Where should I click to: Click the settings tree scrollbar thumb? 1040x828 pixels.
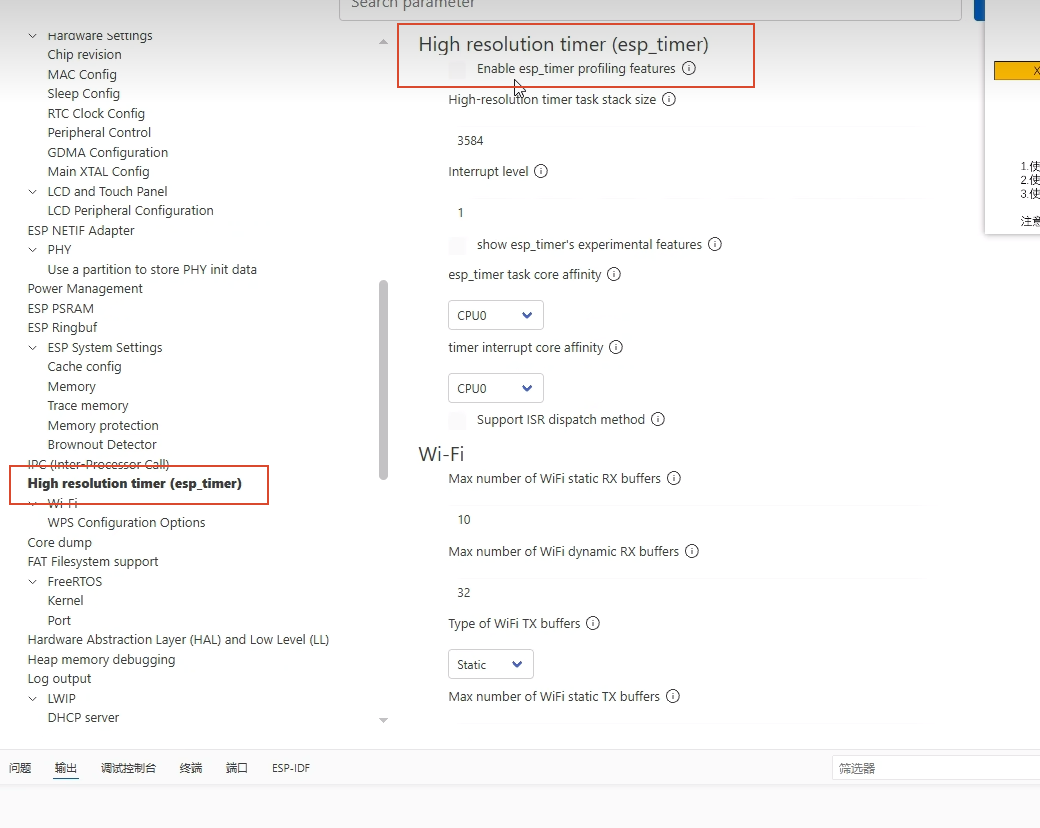click(383, 380)
